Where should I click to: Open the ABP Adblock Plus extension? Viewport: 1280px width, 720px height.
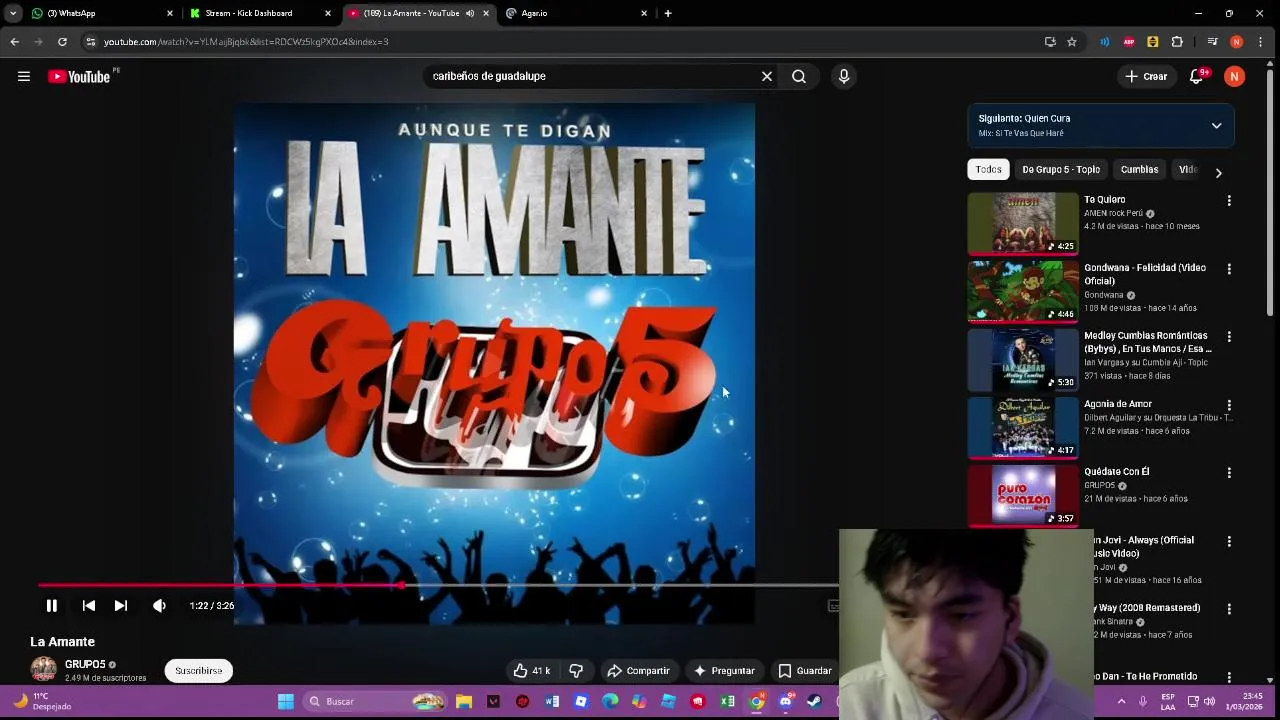[1129, 42]
